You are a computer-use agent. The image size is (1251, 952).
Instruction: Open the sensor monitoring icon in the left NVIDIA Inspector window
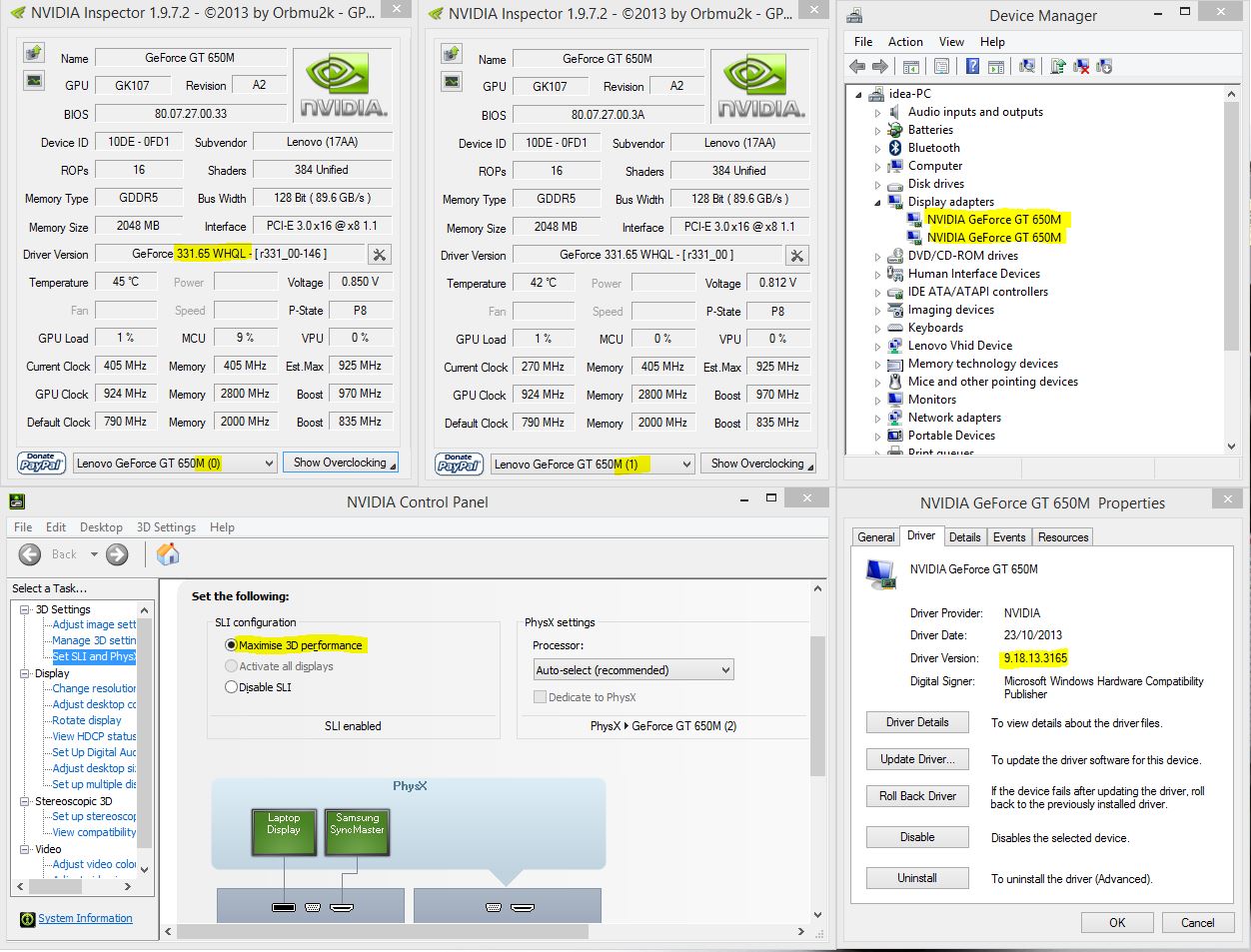pos(34,80)
